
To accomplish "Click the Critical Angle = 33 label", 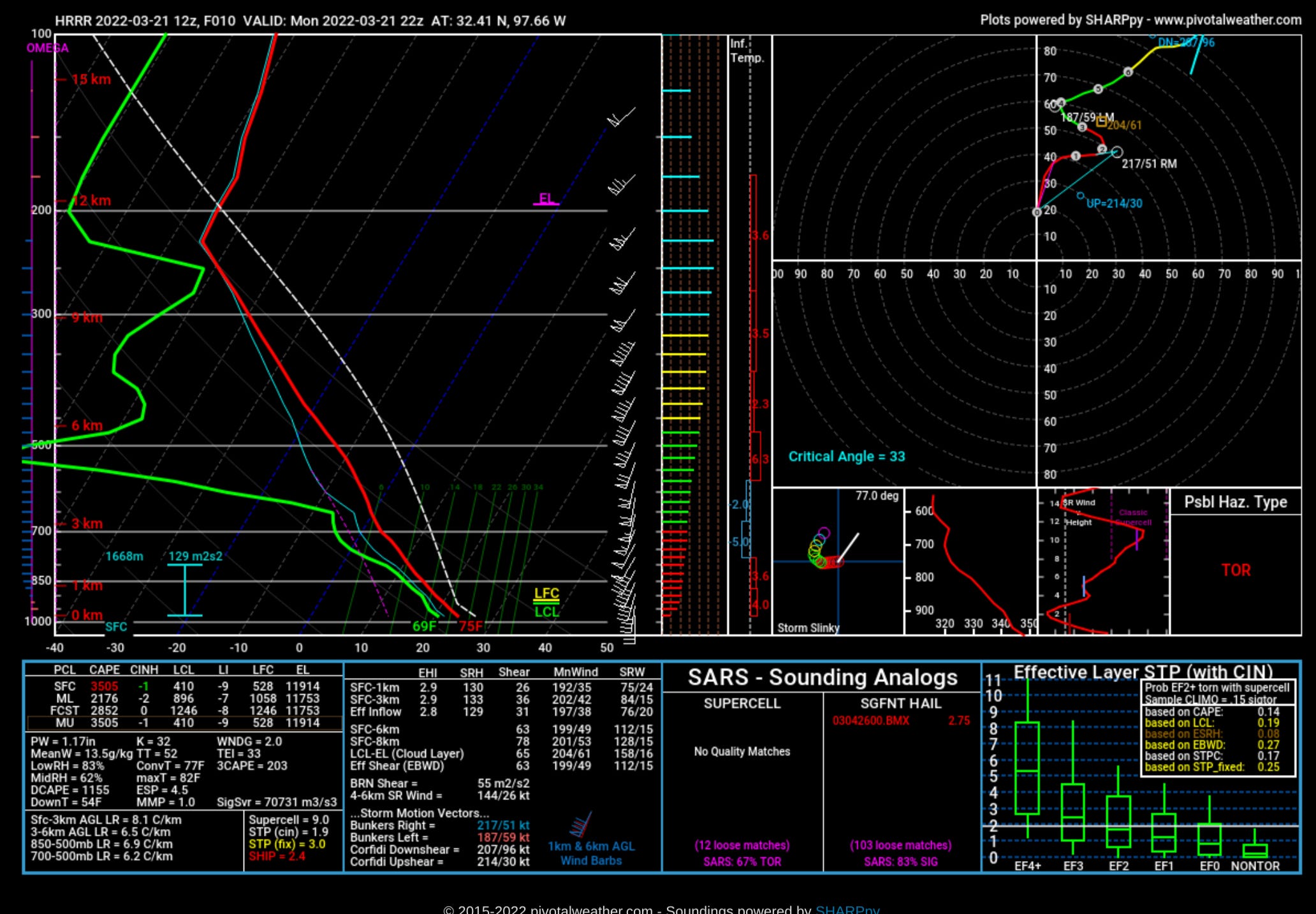I will pos(847,457).
